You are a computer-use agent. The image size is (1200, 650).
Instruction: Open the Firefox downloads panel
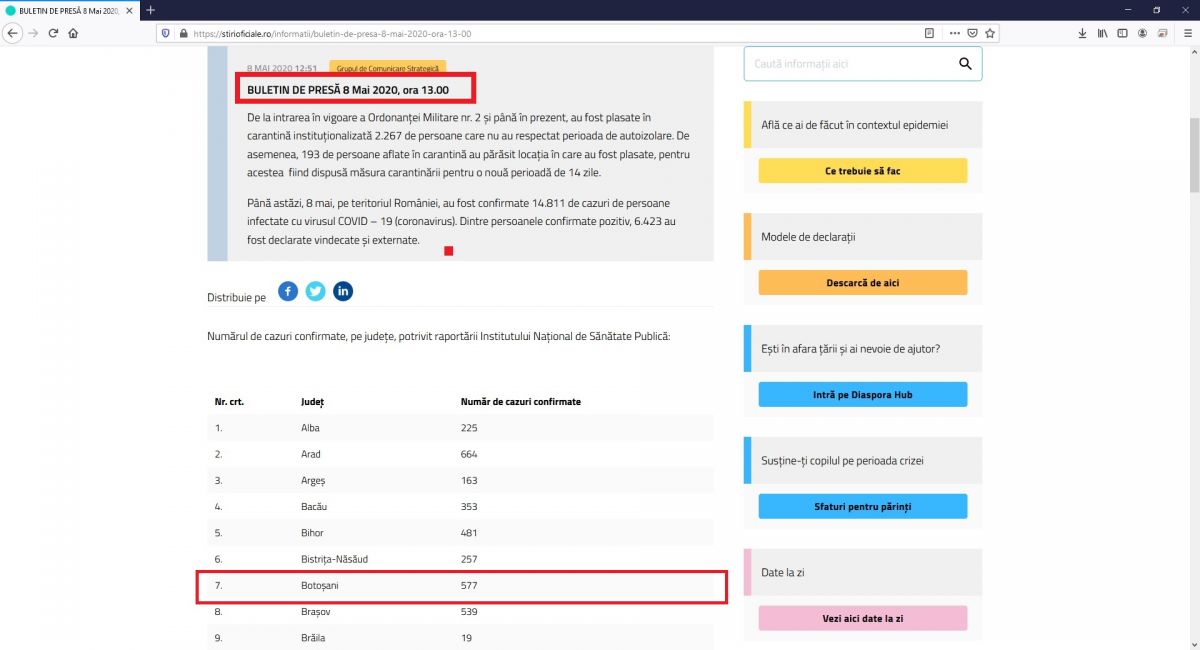coord(1082,33)
